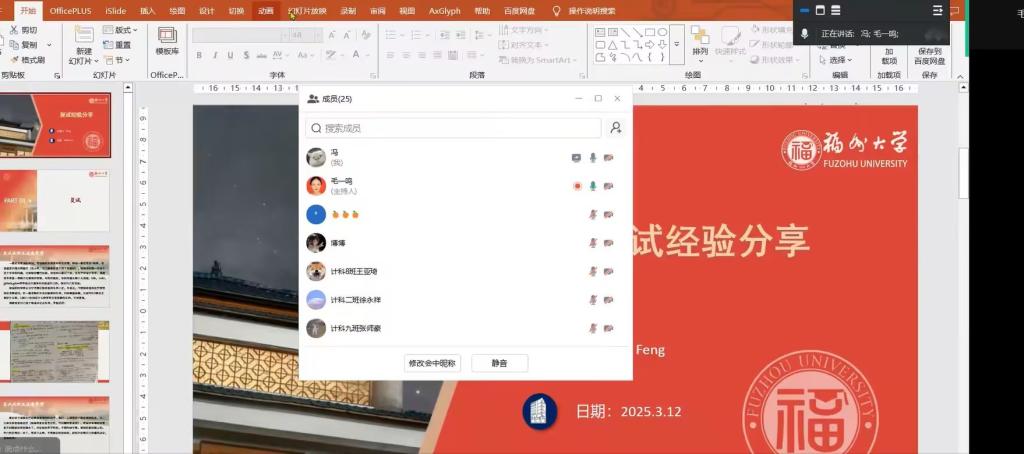Click the recording indicator next to 毛一鸣
This screenshot has width=1024, height=454.
click(x=577, y=186)
